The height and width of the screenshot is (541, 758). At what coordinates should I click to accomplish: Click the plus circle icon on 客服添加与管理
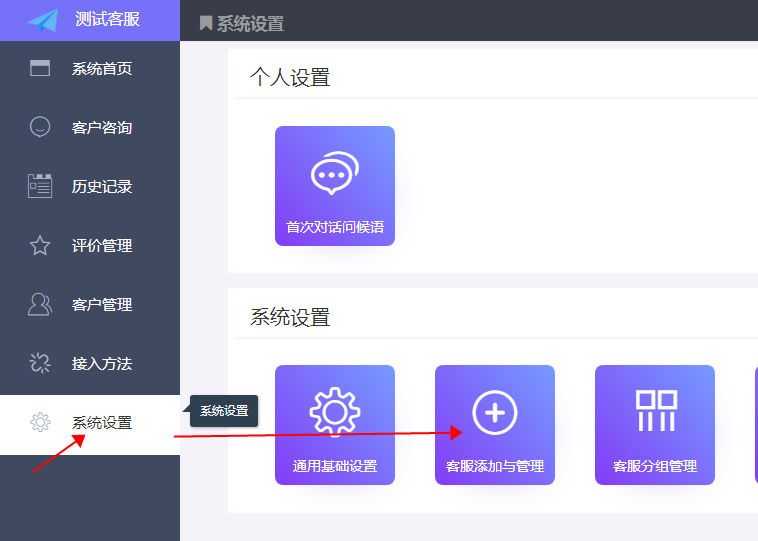tap(495, 413)
